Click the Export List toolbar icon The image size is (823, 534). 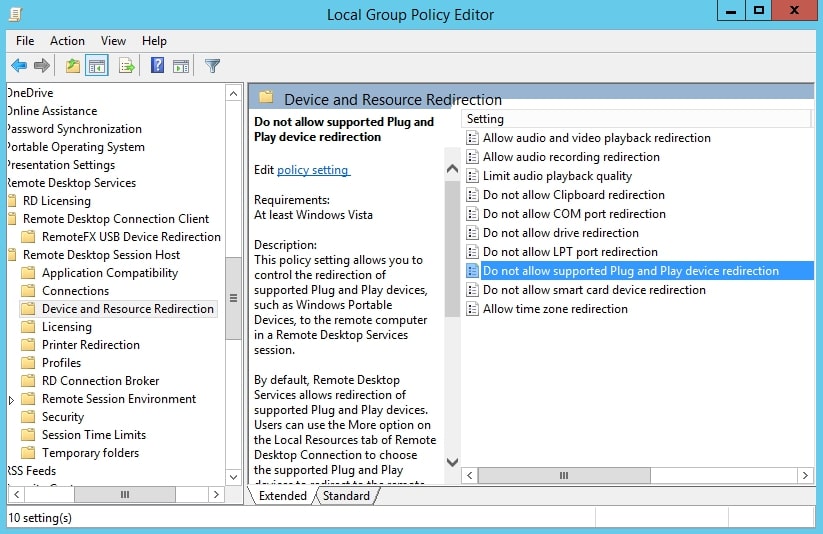coord(126,66)
